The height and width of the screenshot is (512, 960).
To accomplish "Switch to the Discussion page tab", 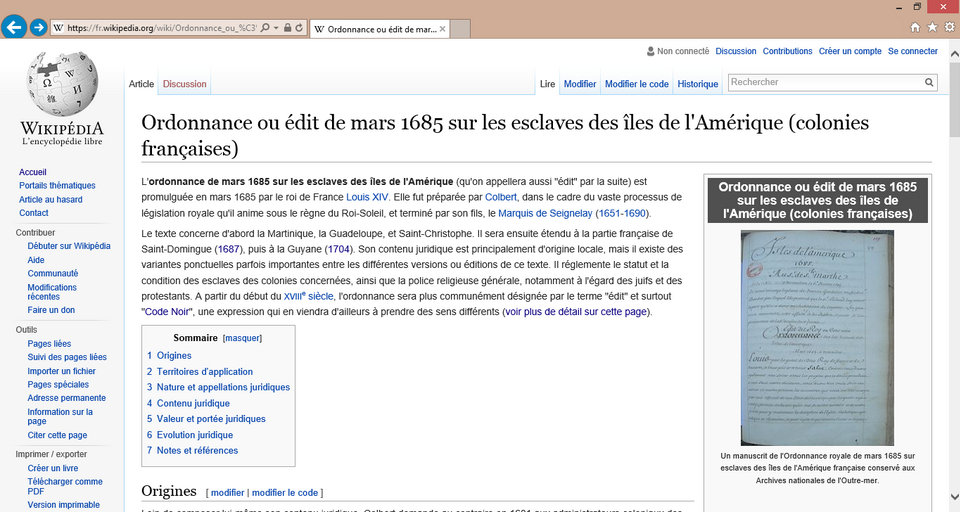I will point(184,84).
